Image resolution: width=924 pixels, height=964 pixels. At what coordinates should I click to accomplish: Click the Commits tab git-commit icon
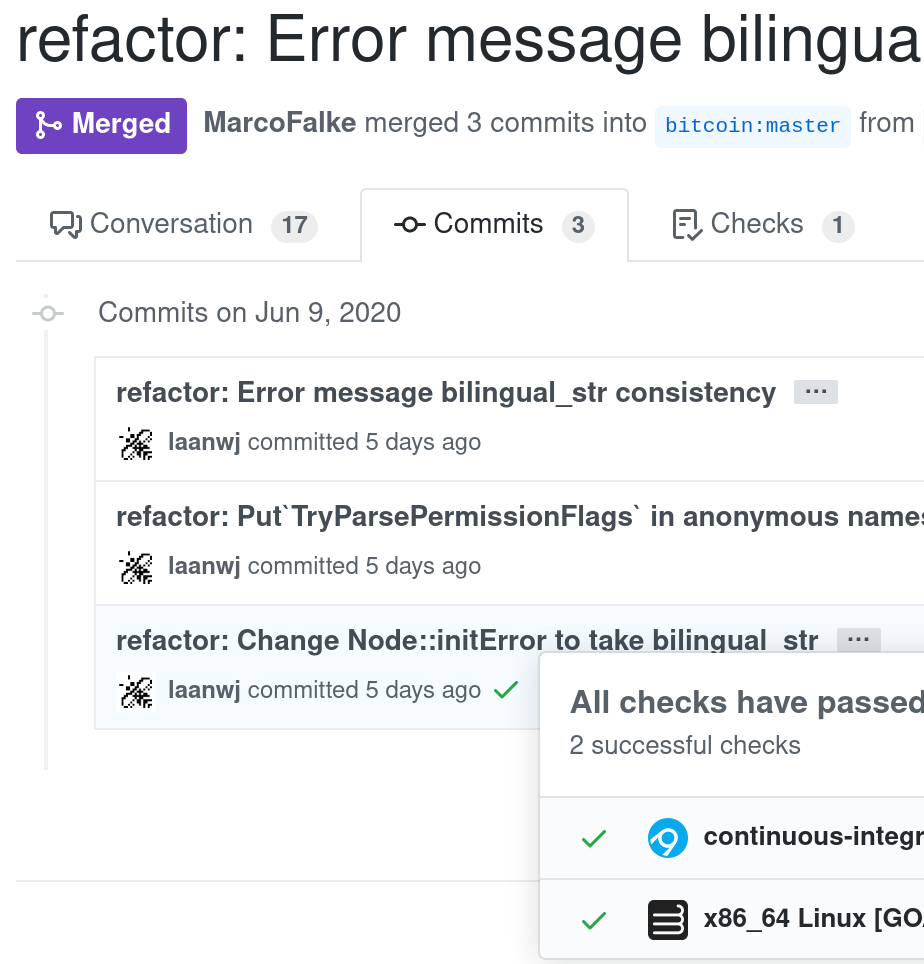tap(409, 224)
